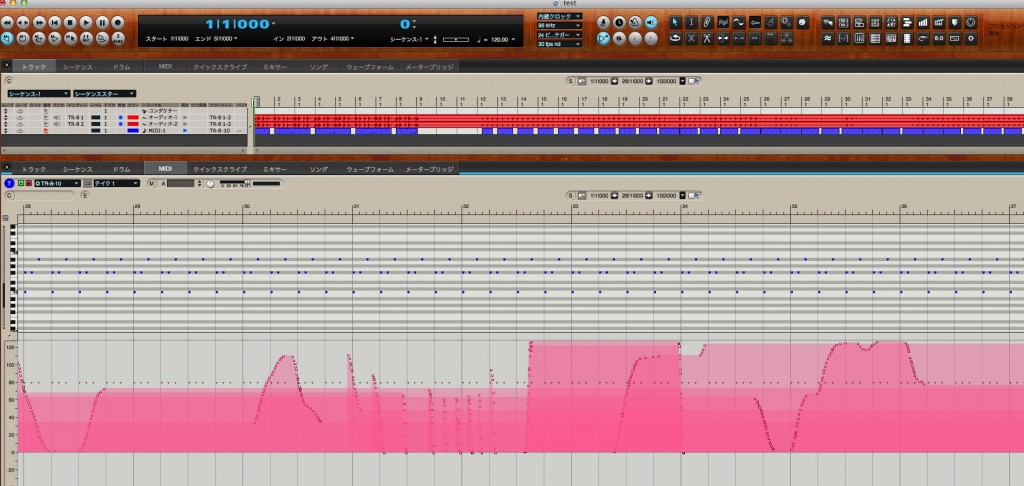Click the Fast Forward transport button
Viewport: 1024px width, 486px height.
pos(39,23)
